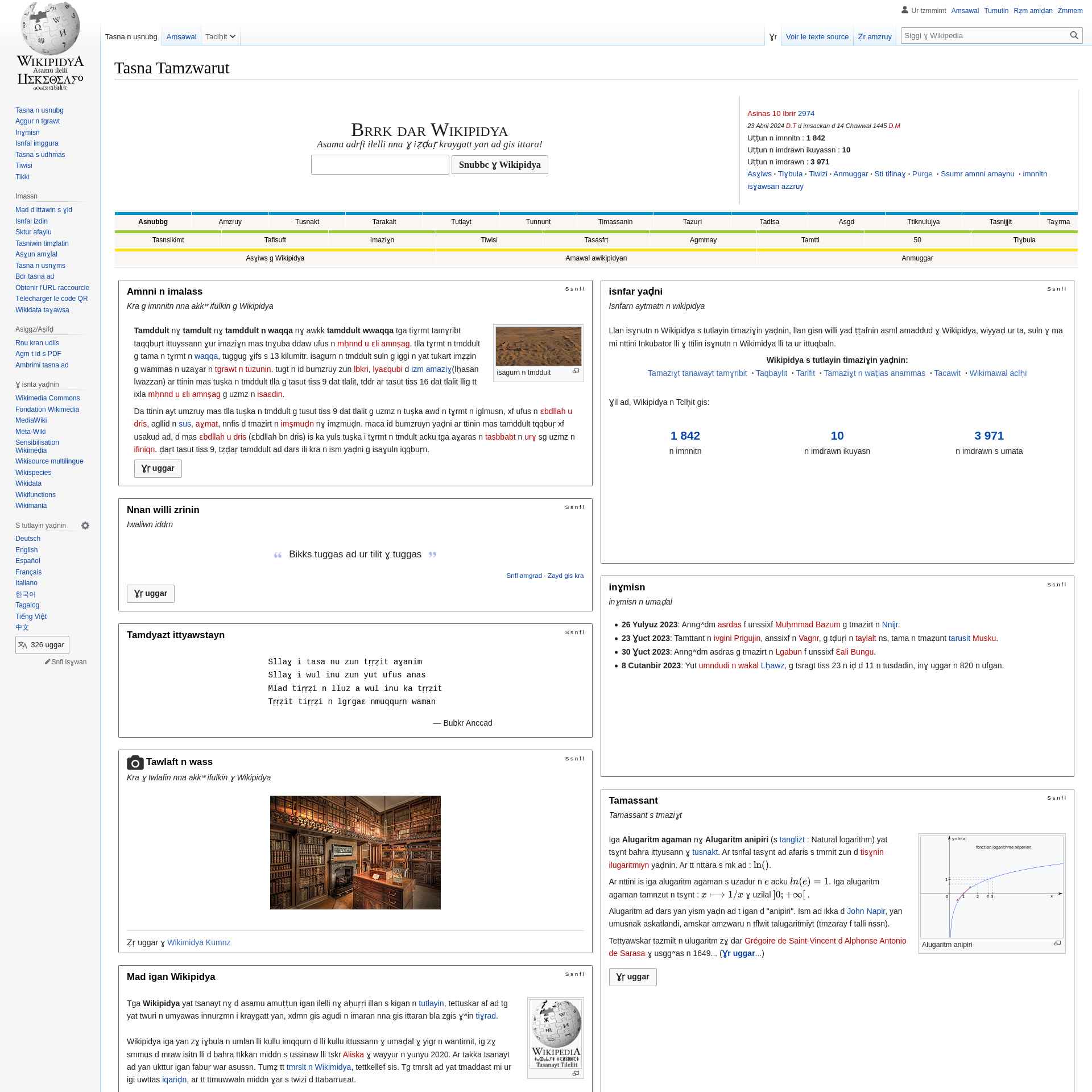Click the 1 842 articles count link
1092x1092 pixels.
(685, 436)
